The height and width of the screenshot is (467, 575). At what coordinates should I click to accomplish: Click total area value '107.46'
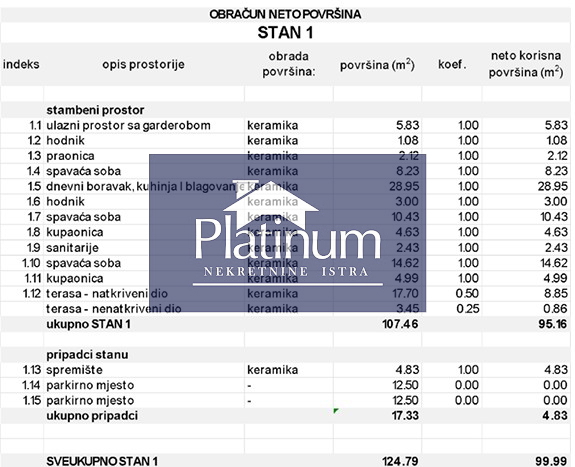coord(400,324)
